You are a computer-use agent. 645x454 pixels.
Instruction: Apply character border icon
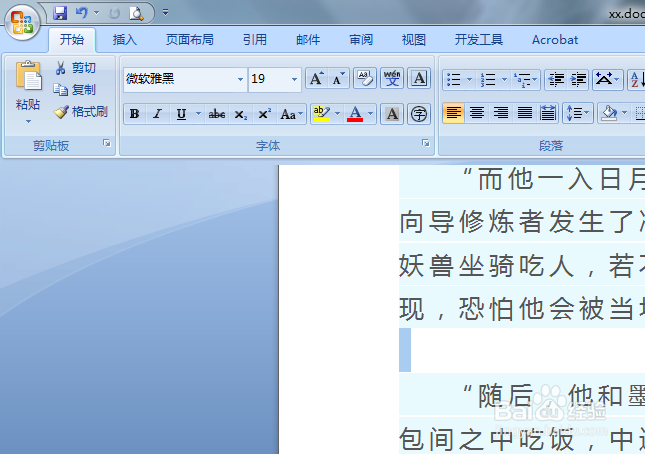(x=419, y=78)
